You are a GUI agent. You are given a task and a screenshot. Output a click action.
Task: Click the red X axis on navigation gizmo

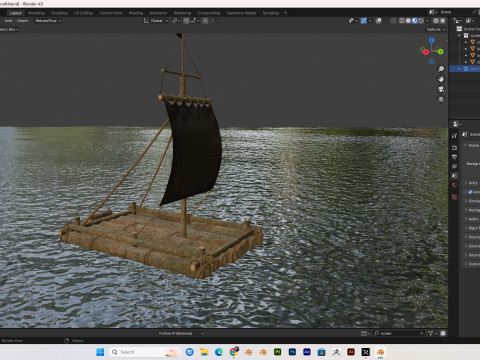pyautogui.click(x=425, y=52)
